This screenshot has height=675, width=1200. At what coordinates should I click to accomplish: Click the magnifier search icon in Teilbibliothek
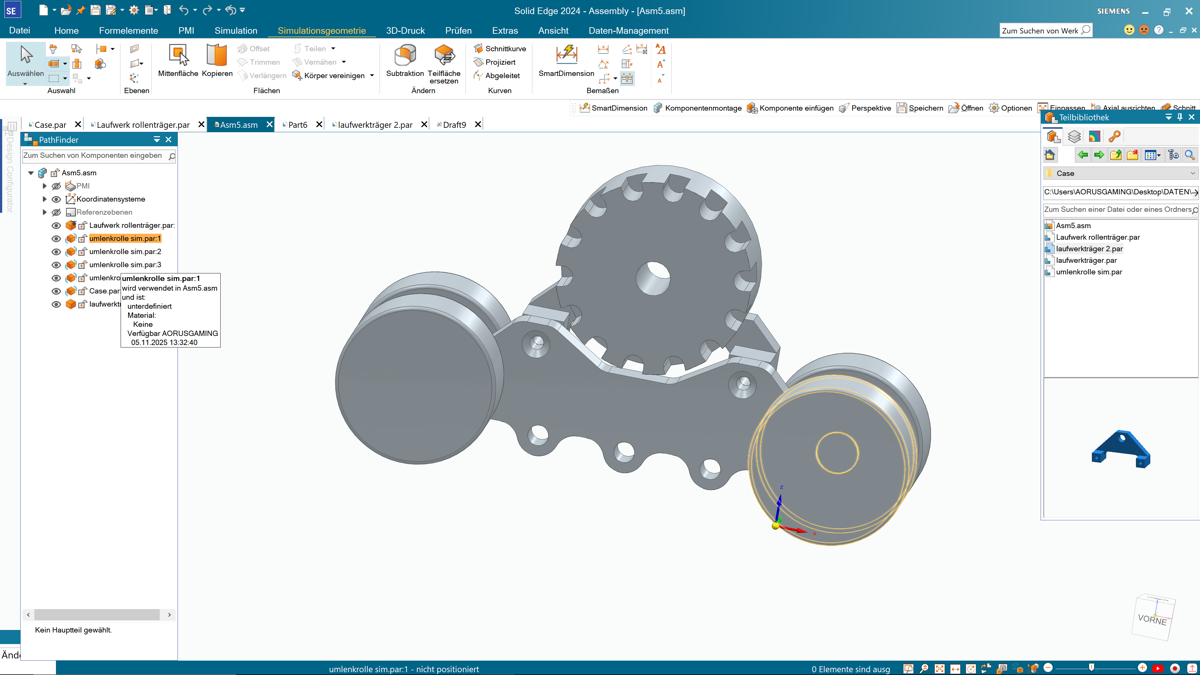click(x=1189, y=155)
